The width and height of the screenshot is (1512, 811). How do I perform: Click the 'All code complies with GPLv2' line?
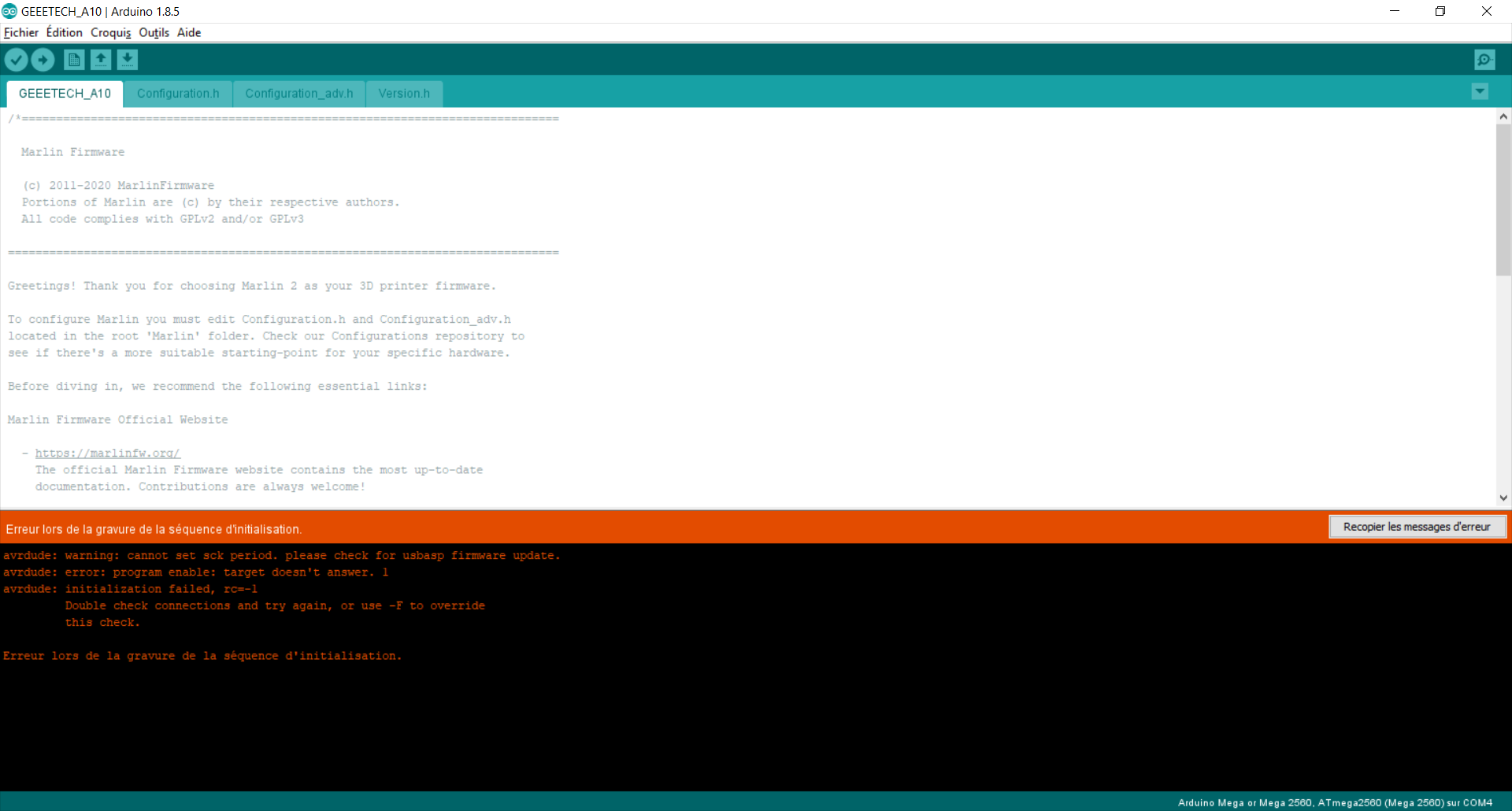click(x=162, y=219)
